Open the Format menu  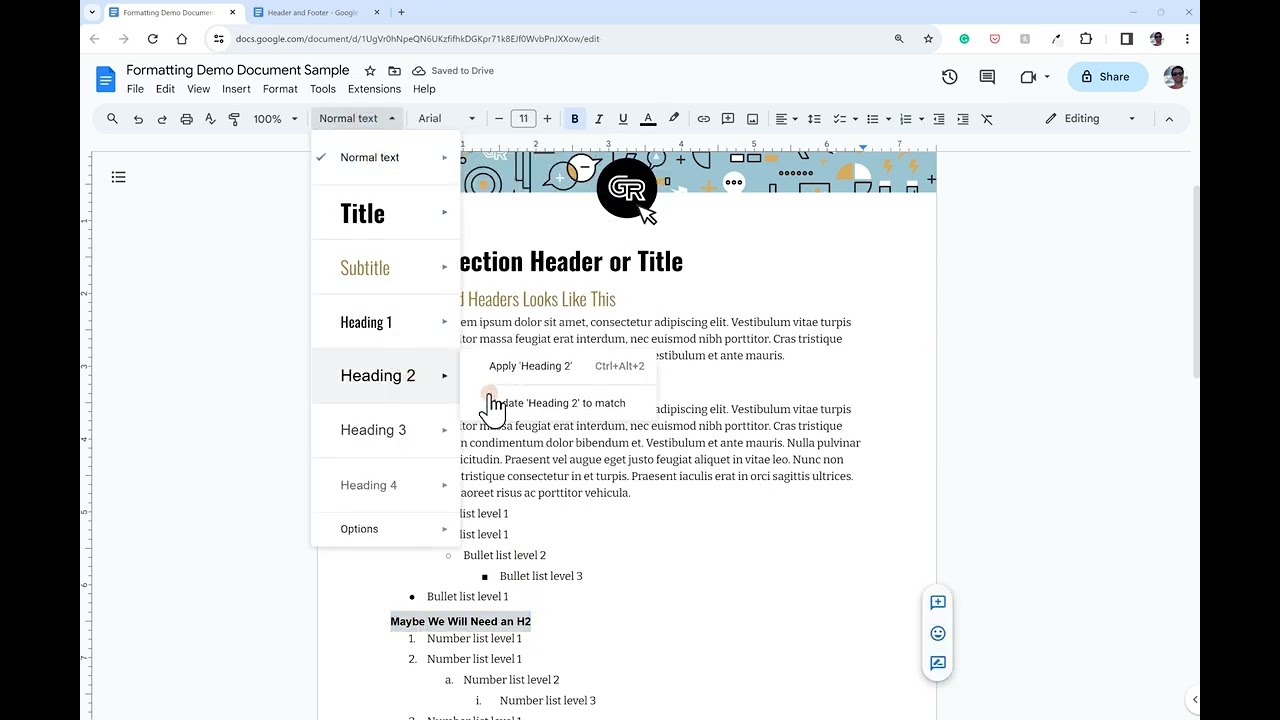point(280,89)
